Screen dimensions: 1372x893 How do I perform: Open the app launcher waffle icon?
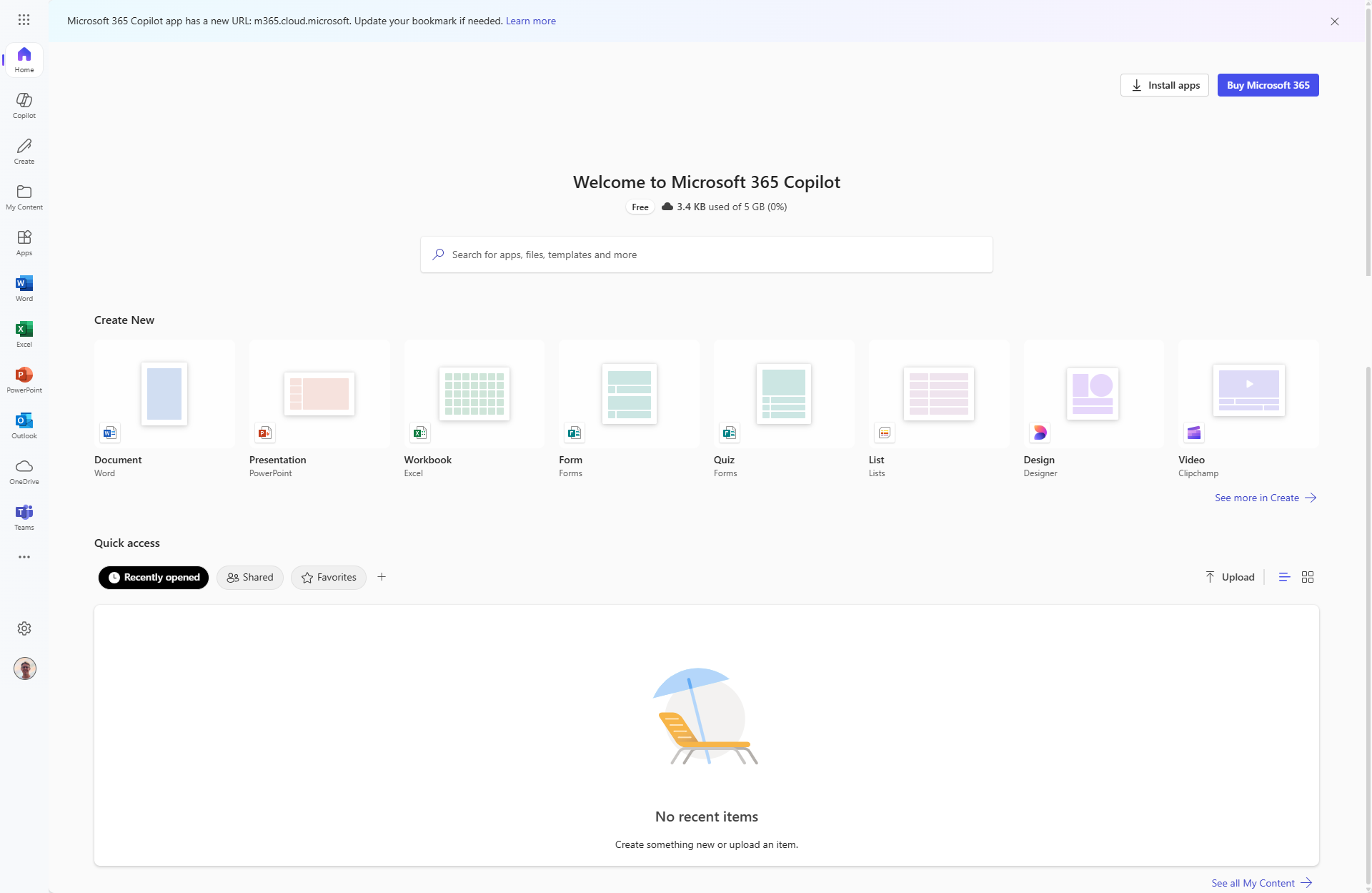(24, 20)
